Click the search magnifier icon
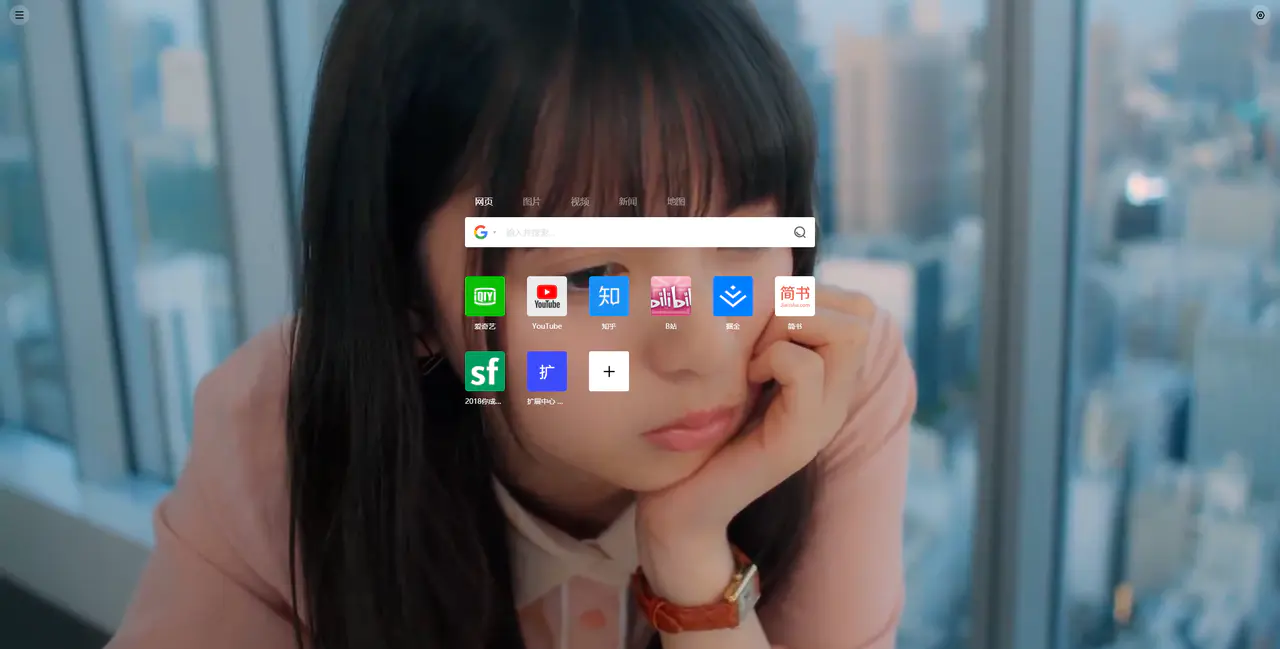 (800, 232)
